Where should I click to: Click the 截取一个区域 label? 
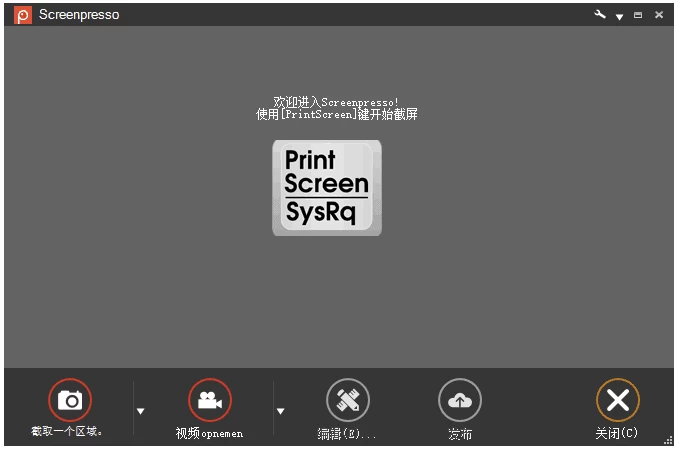(68, 432)
